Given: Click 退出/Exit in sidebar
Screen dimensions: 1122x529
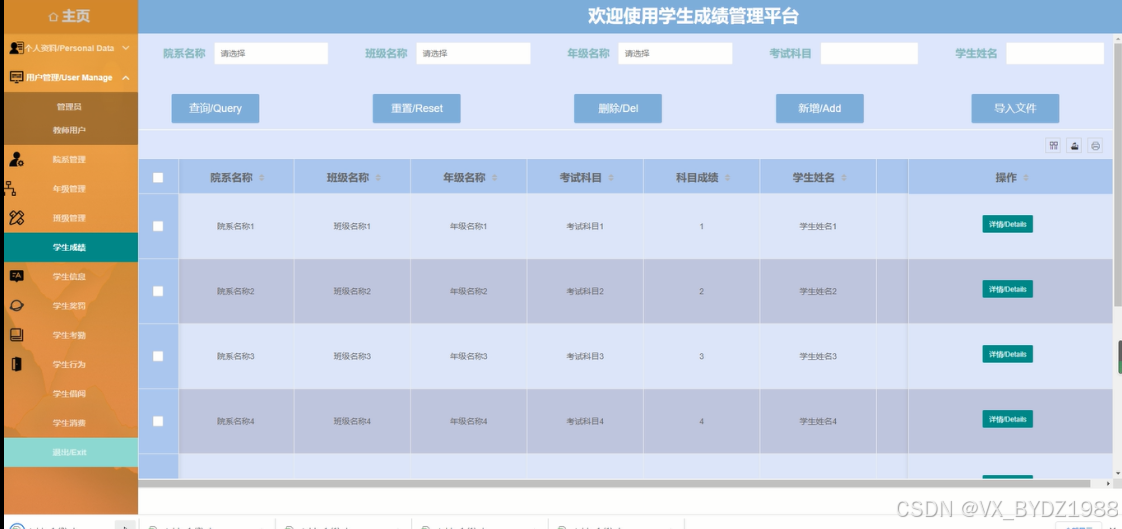Looking at the screenshot, I should click(x=69, y=452).
